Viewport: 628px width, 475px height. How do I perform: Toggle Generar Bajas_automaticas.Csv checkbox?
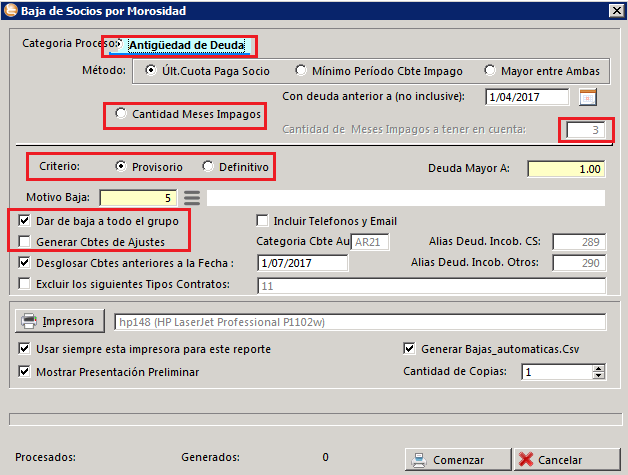[x=408, y=349]
